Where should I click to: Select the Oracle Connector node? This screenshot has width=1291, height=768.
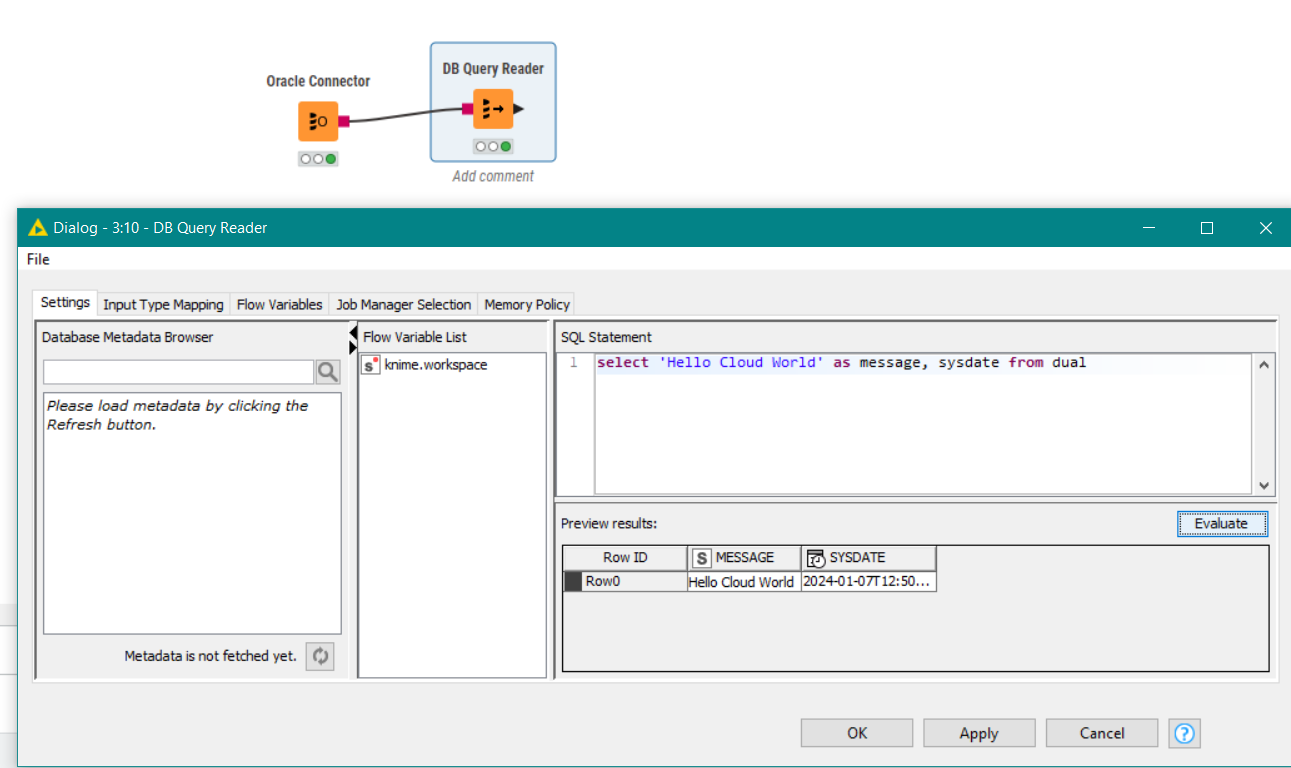coord(317,120)
